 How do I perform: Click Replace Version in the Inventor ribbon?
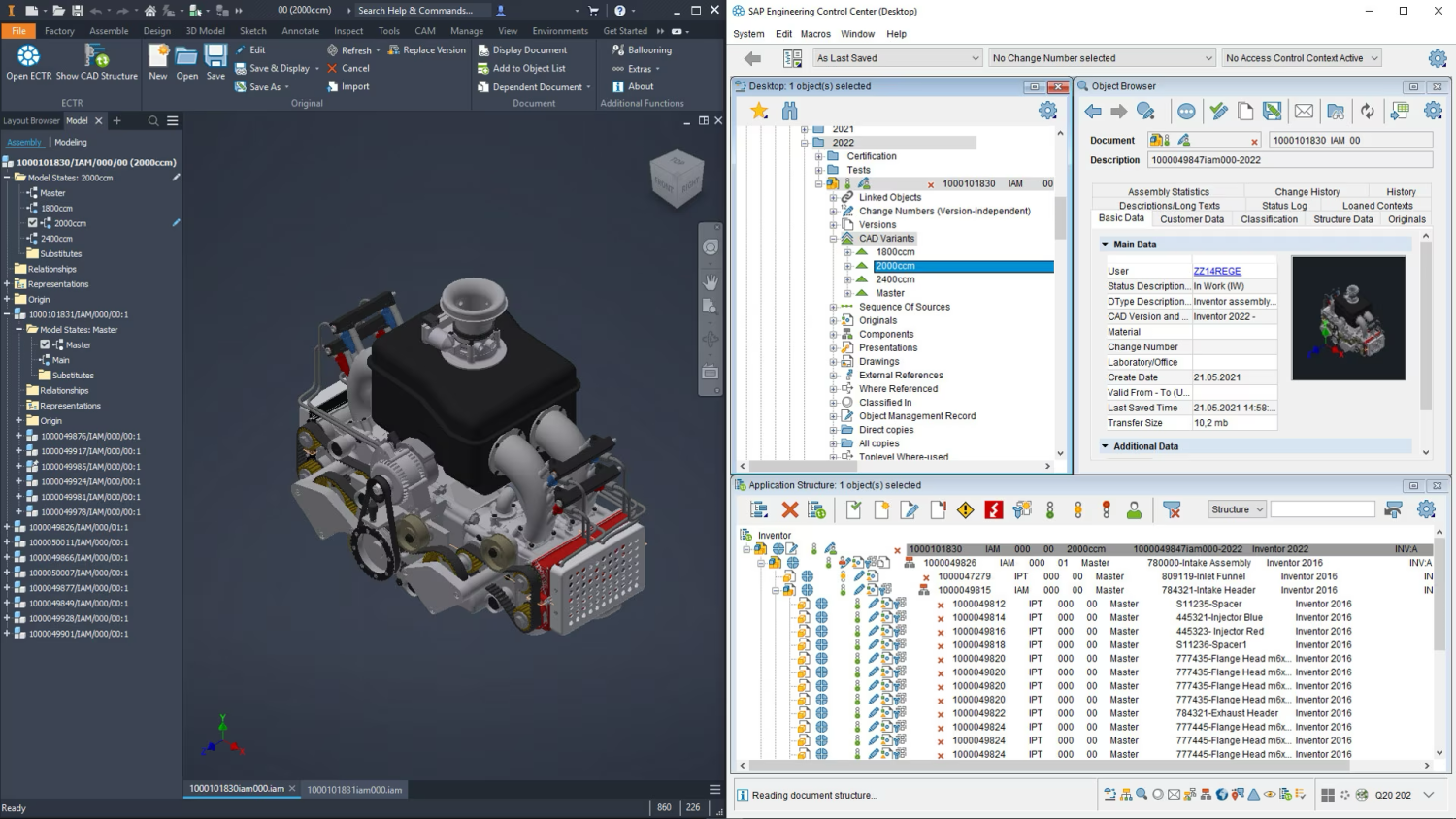tap(426, 49)
